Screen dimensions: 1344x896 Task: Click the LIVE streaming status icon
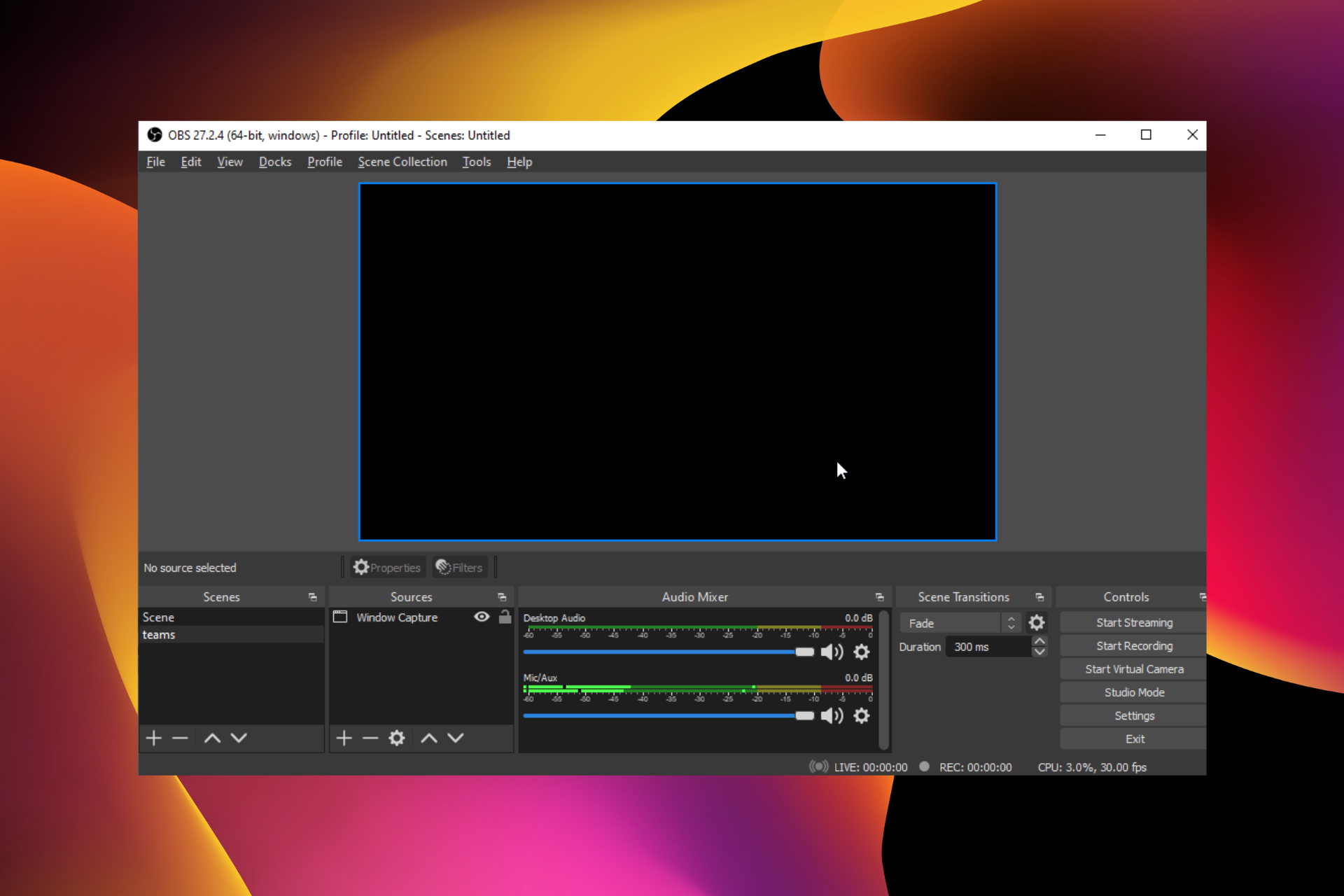[818, 767]
